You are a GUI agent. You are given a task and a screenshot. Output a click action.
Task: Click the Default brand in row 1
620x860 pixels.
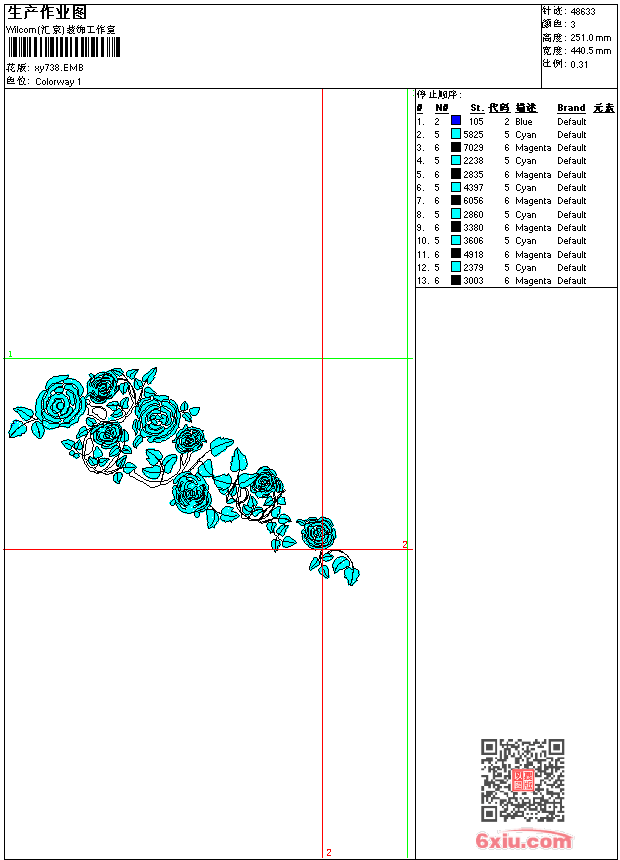tap(572, 122)
